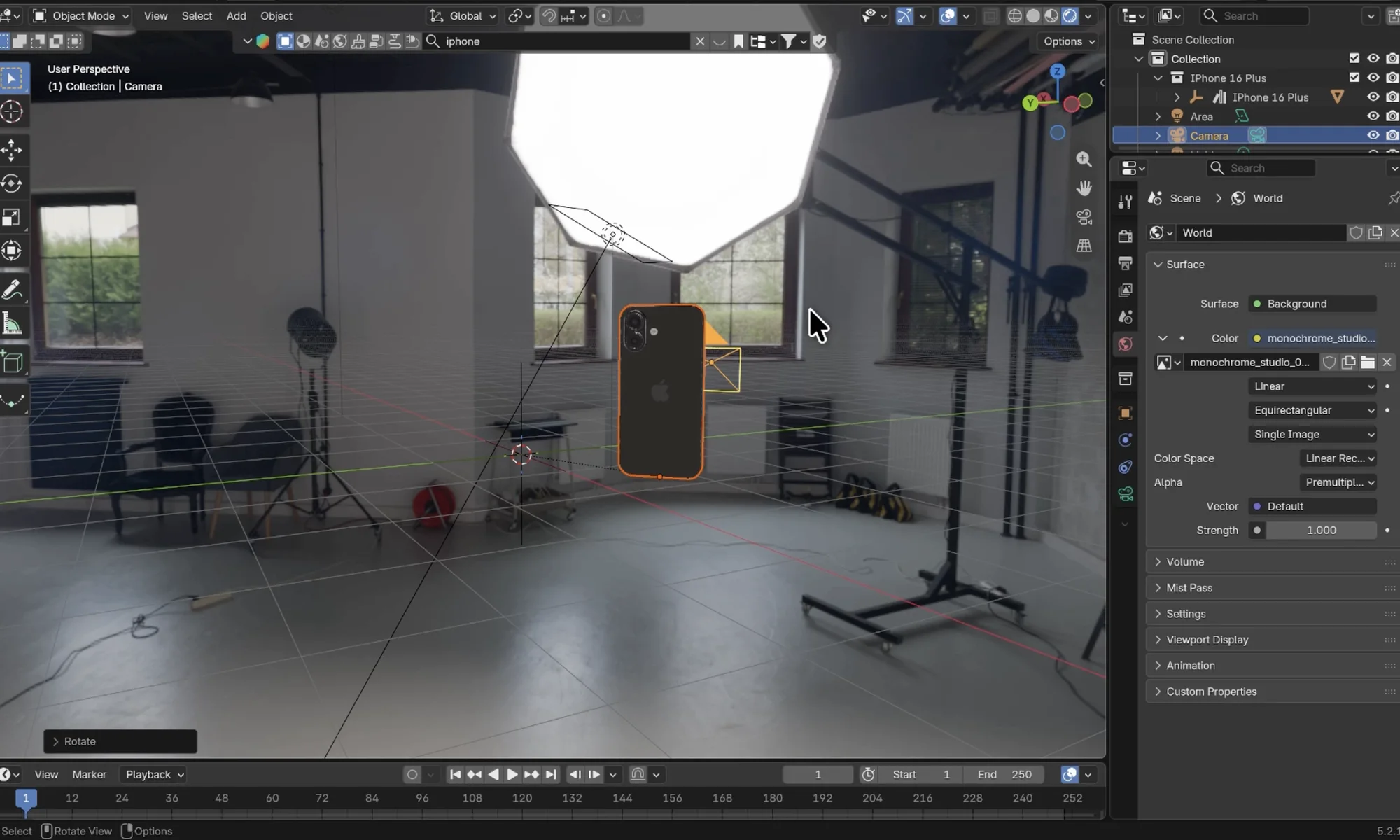Open the Camera data properties icon
Screen dimensions: 1400x840
(1125, 494)
